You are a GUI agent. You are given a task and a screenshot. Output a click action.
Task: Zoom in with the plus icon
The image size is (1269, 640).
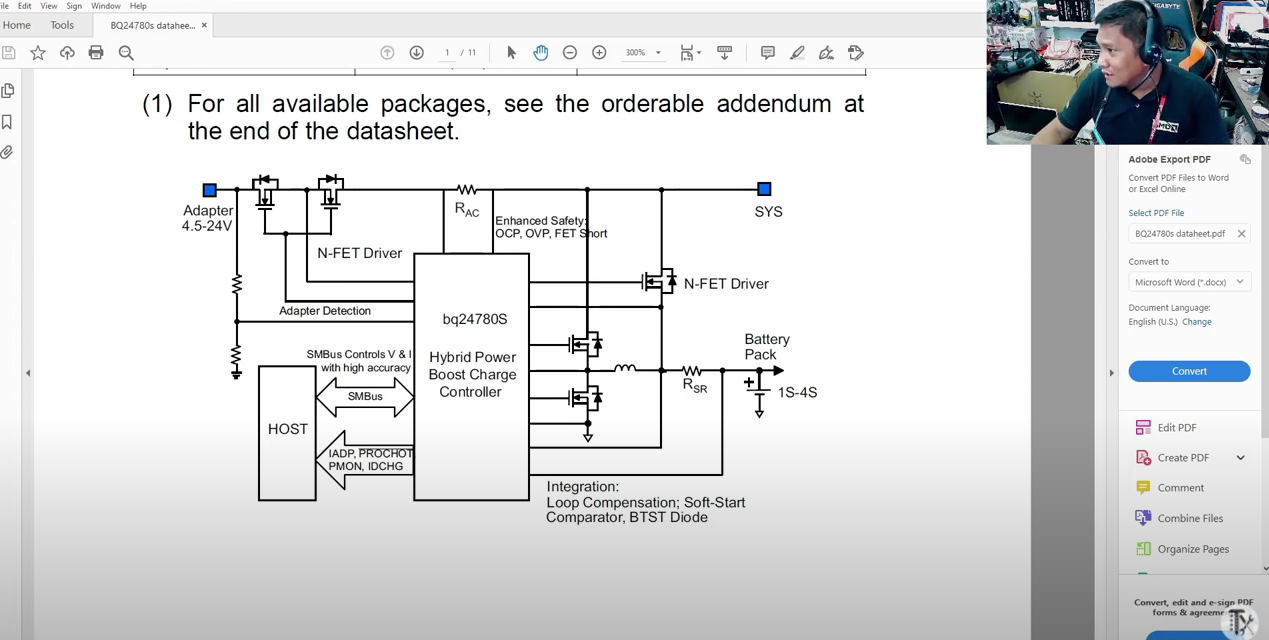pyautogui.click(x=599, y=53)
